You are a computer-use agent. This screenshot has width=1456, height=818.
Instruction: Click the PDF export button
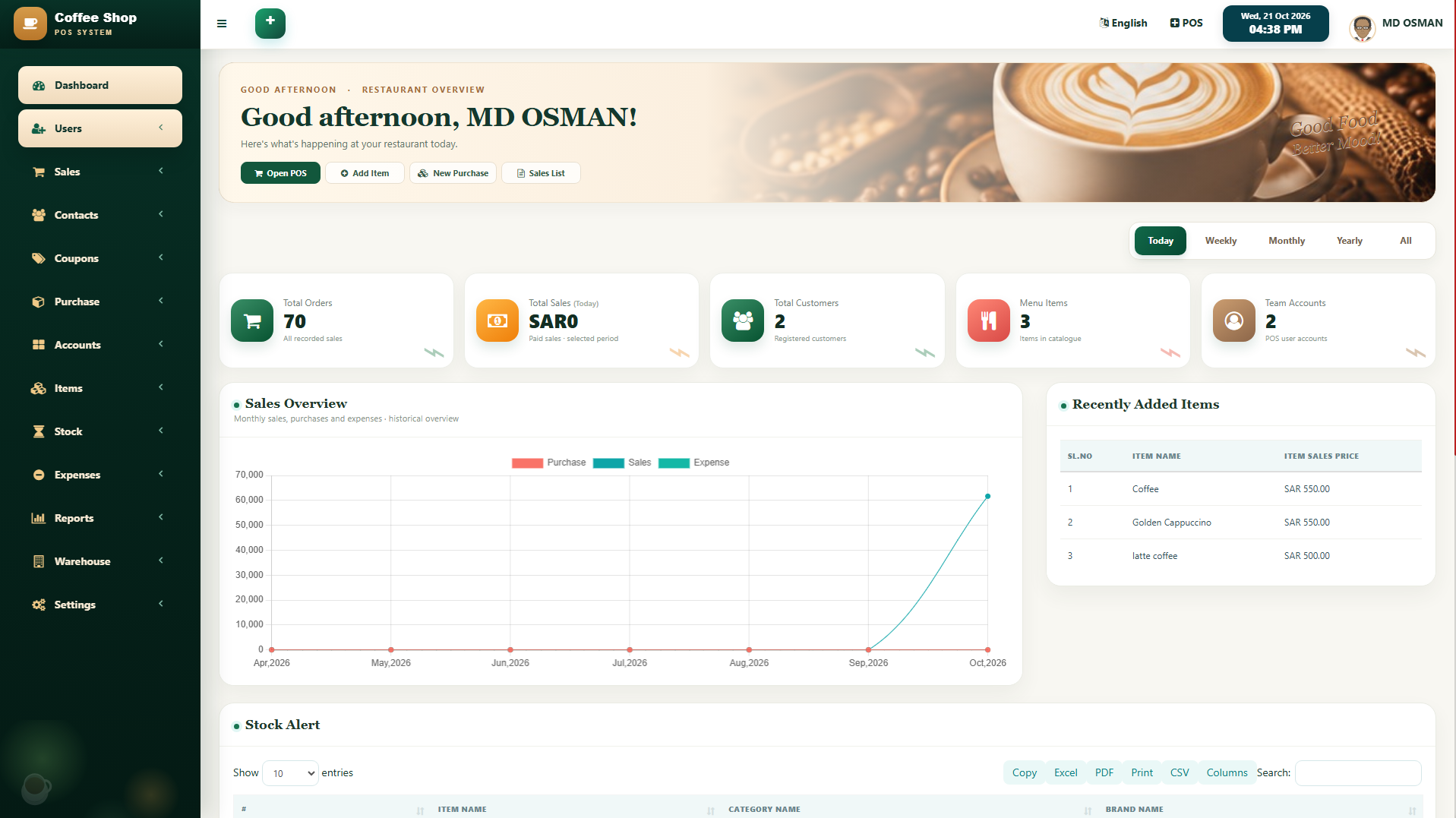pyautogui.click(x=1104, y=772)
